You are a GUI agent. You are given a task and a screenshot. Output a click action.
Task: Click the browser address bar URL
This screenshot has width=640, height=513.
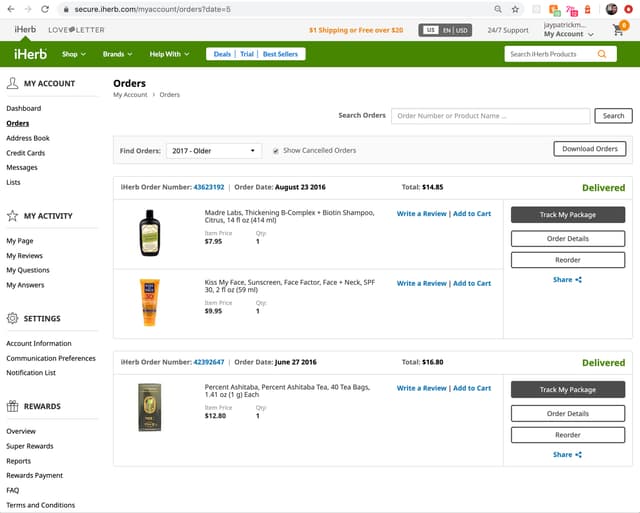pyautogui.click(x=152, y=9)
